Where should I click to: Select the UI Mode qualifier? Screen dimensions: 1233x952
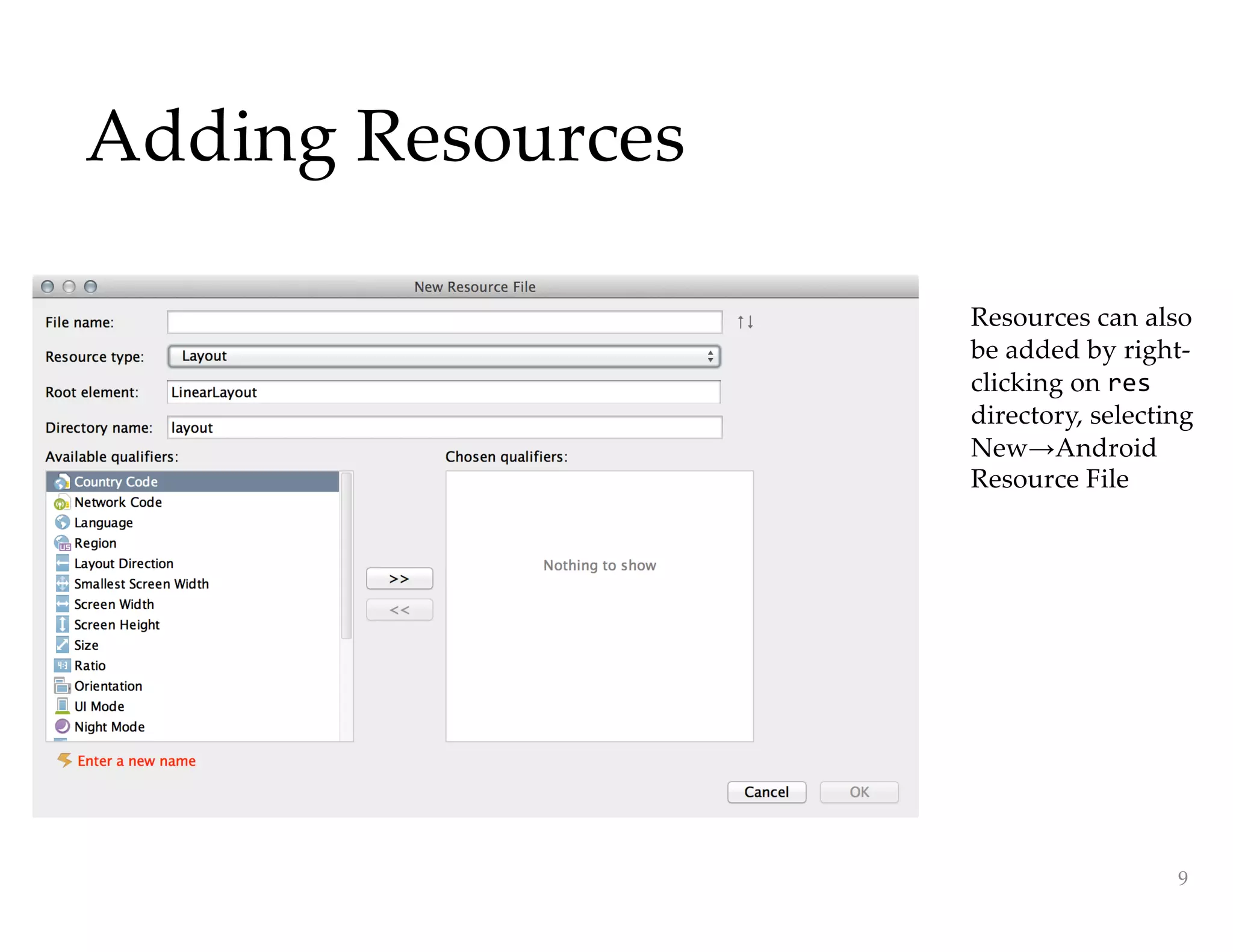pos(193,706)
